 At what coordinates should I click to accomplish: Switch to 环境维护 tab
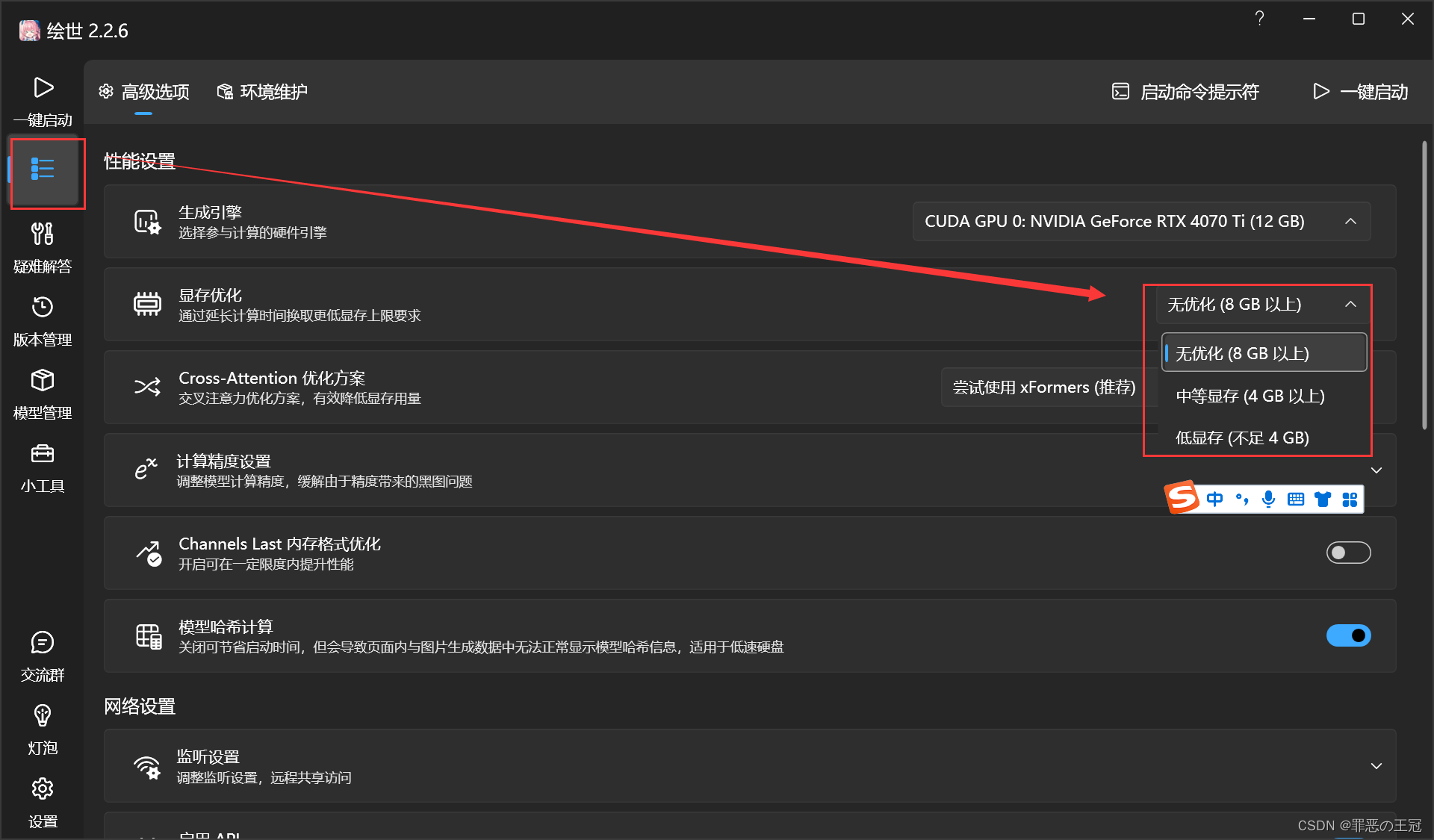[262, 92]
